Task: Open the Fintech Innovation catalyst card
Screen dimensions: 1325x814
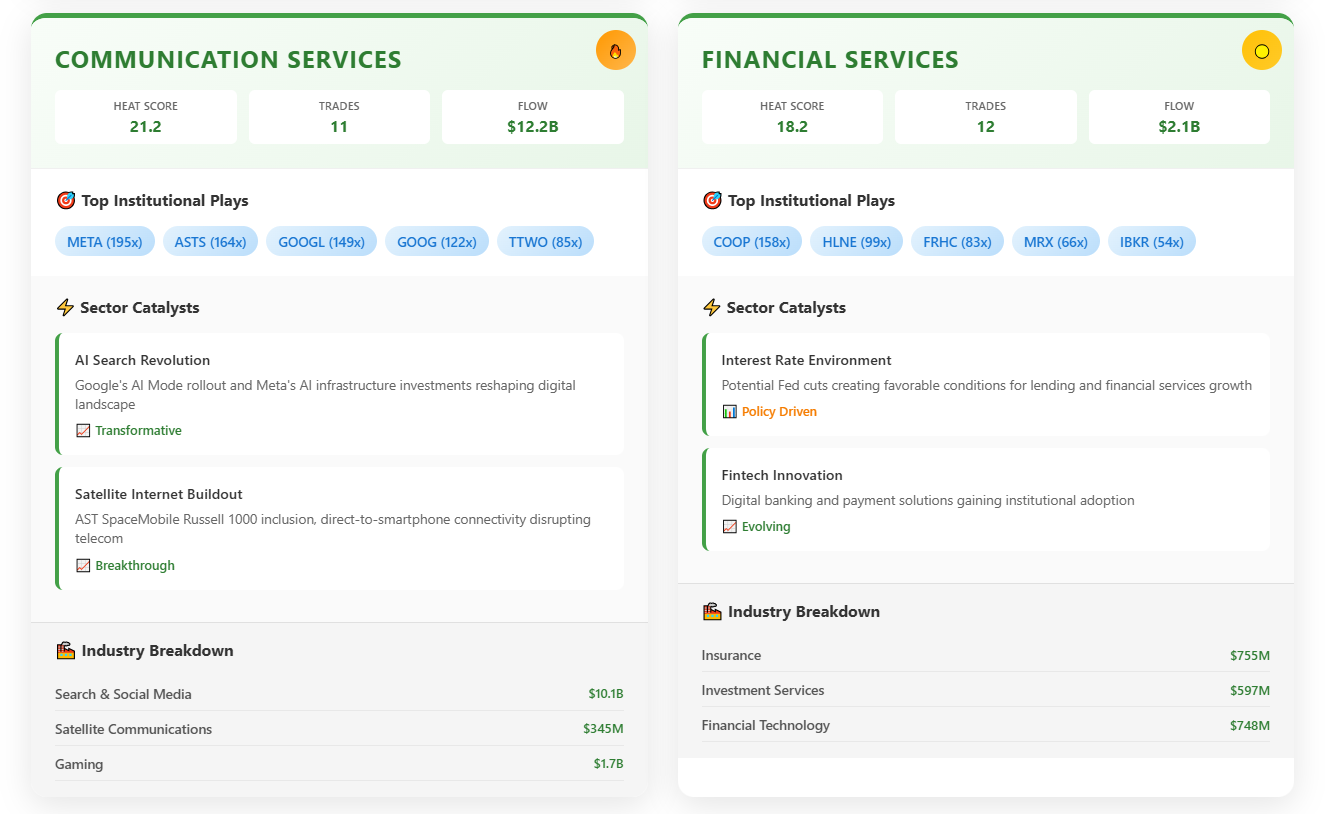Action: (x=986, y=500)
